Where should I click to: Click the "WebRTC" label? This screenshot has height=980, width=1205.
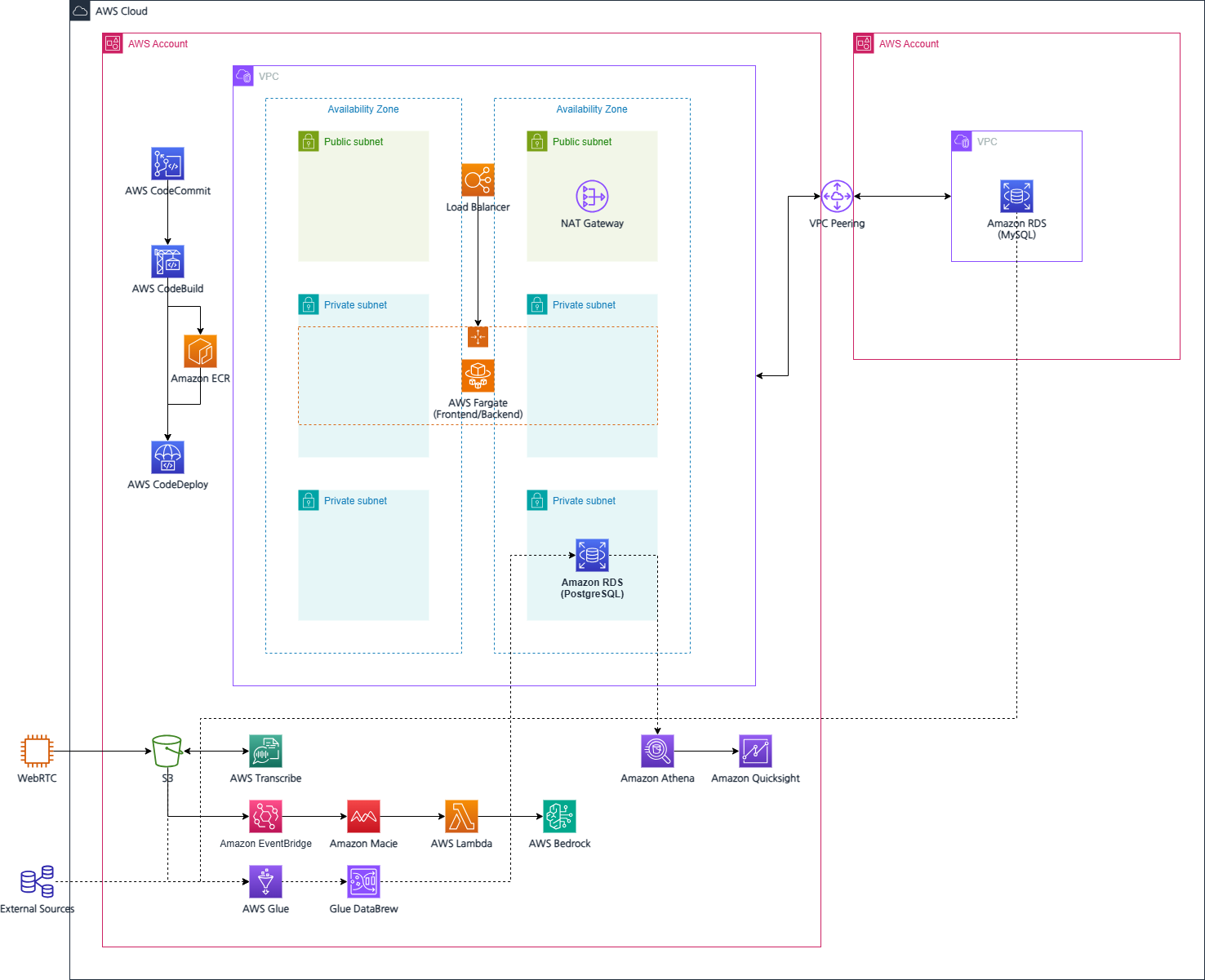click(x=37, y=778)
